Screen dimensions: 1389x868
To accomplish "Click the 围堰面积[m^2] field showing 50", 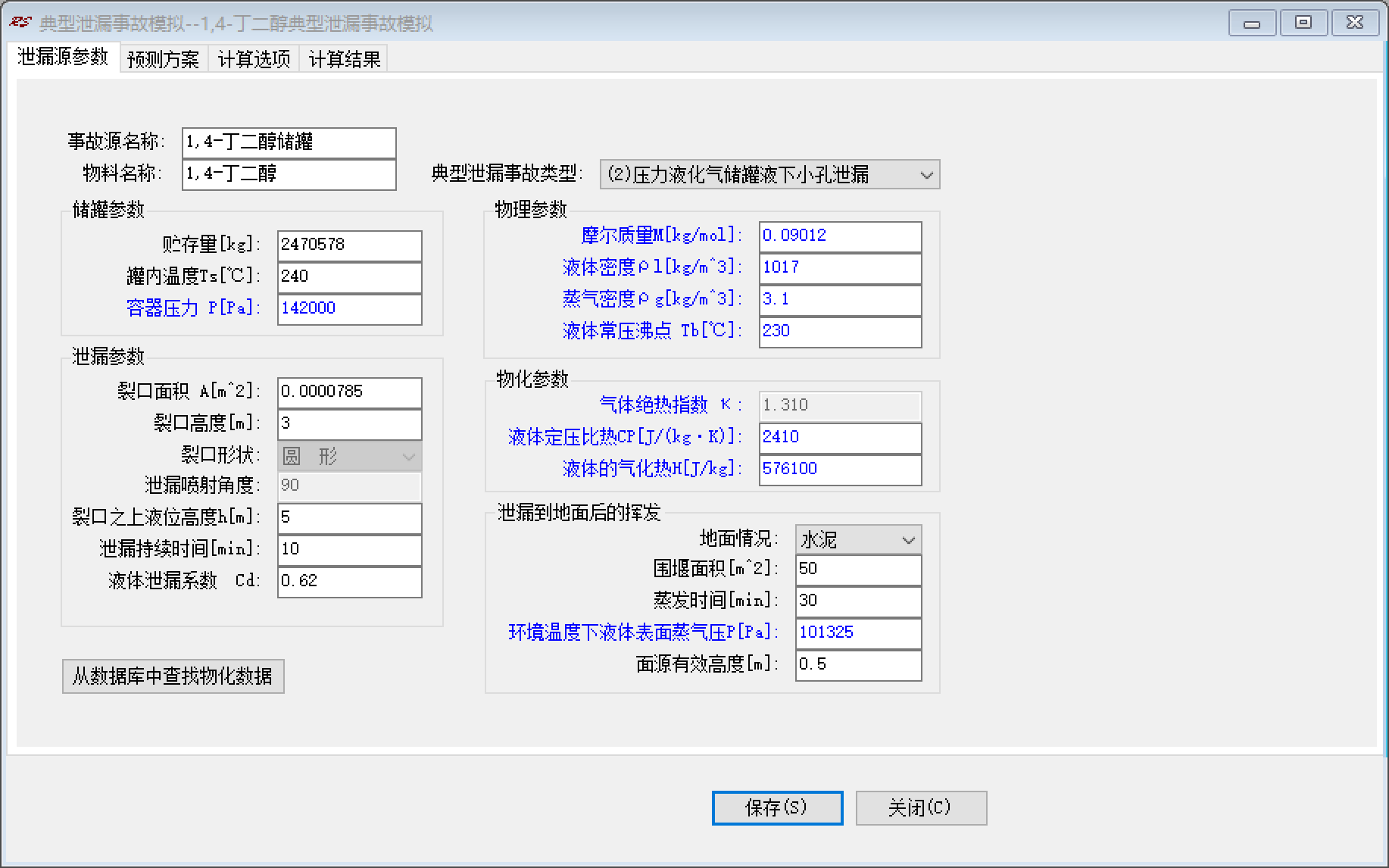I will coord(859,570).
